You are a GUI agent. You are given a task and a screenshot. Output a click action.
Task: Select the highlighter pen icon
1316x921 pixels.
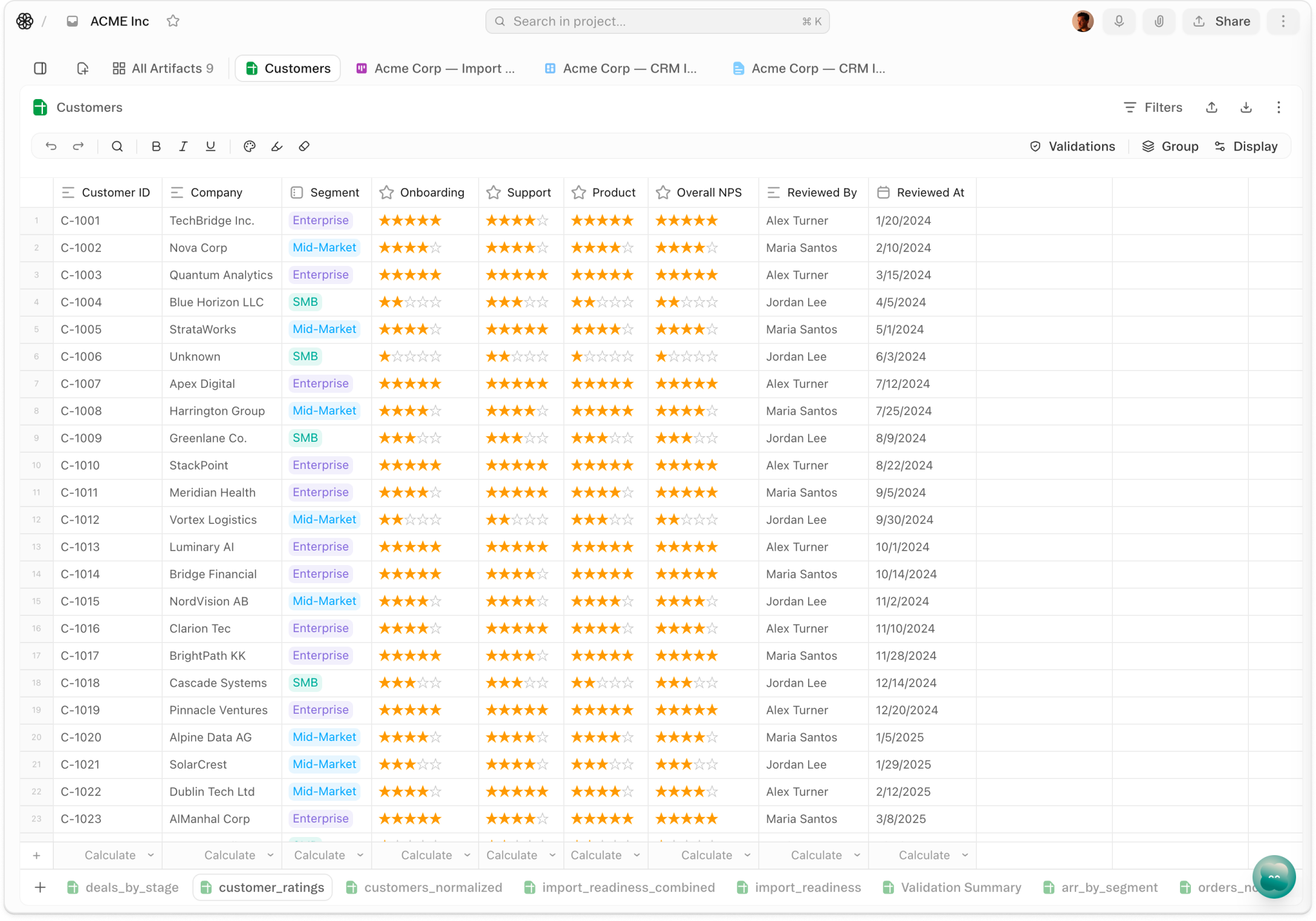277,146
